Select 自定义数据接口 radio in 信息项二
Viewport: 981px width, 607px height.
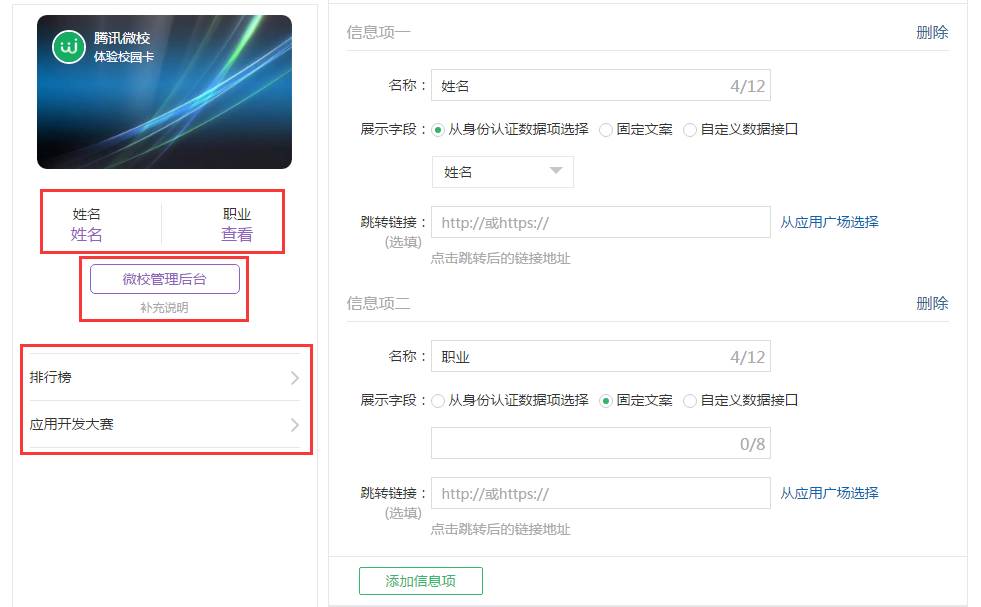(x=689, y=400)
